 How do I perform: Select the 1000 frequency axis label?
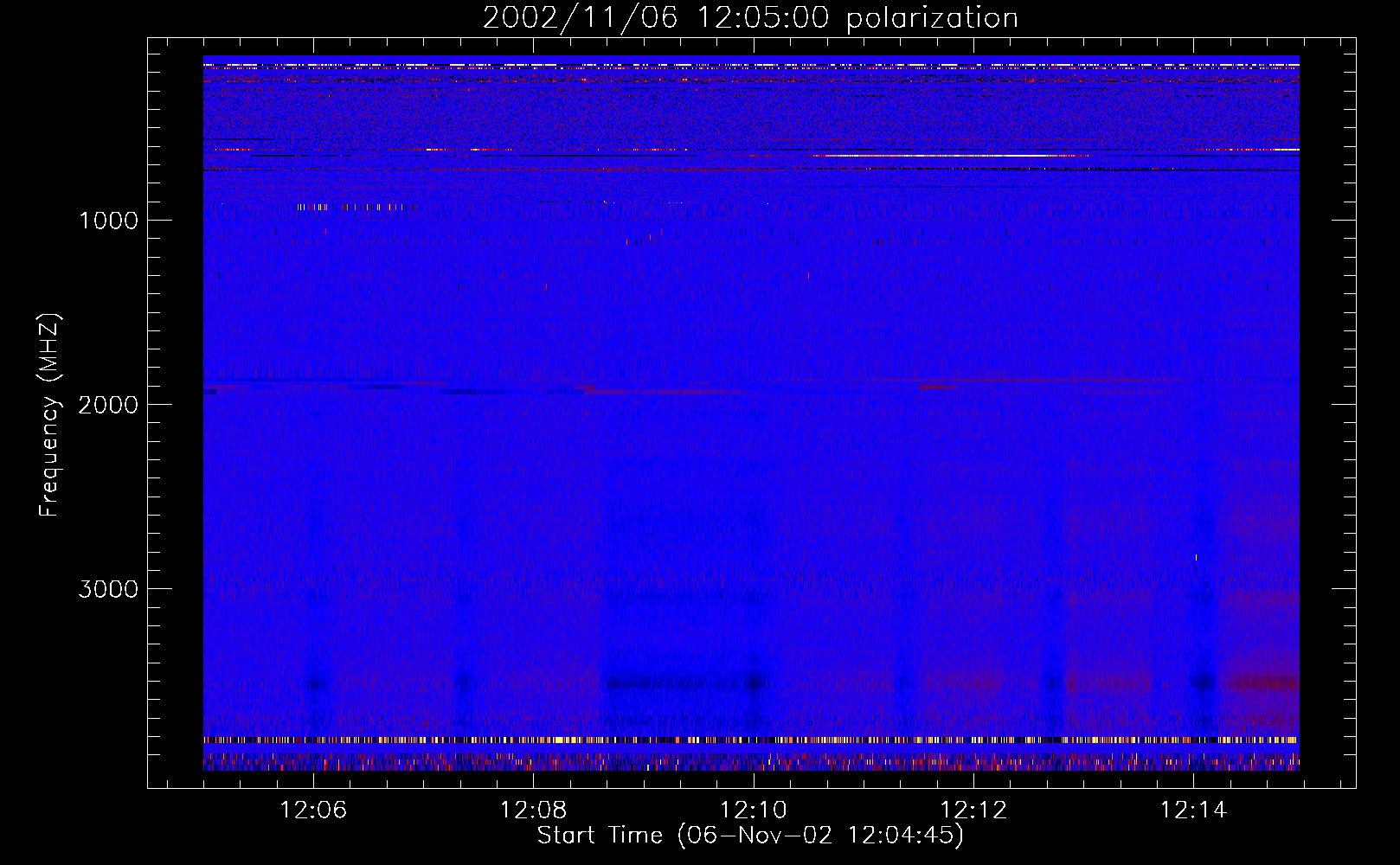coord(108,221)
